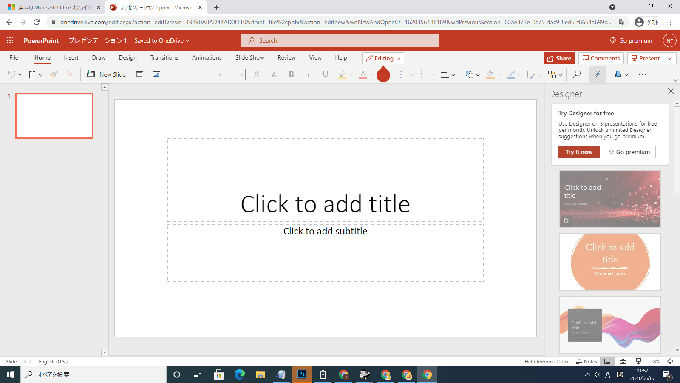
Task: Toggle Underline formatting
Action: (325, 75)
